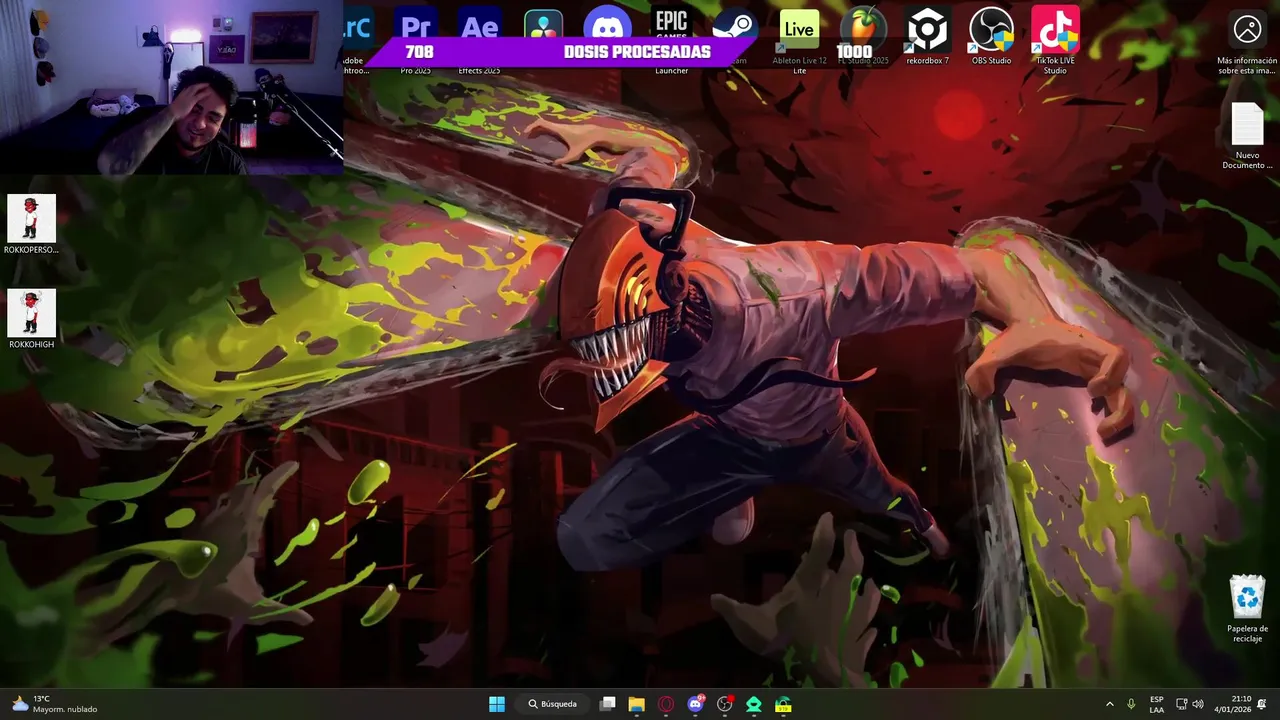Viewport: 1280px width, 720px height.
Task: Switch to OBS Studio on the taskbar
Action: pos(725,704)
